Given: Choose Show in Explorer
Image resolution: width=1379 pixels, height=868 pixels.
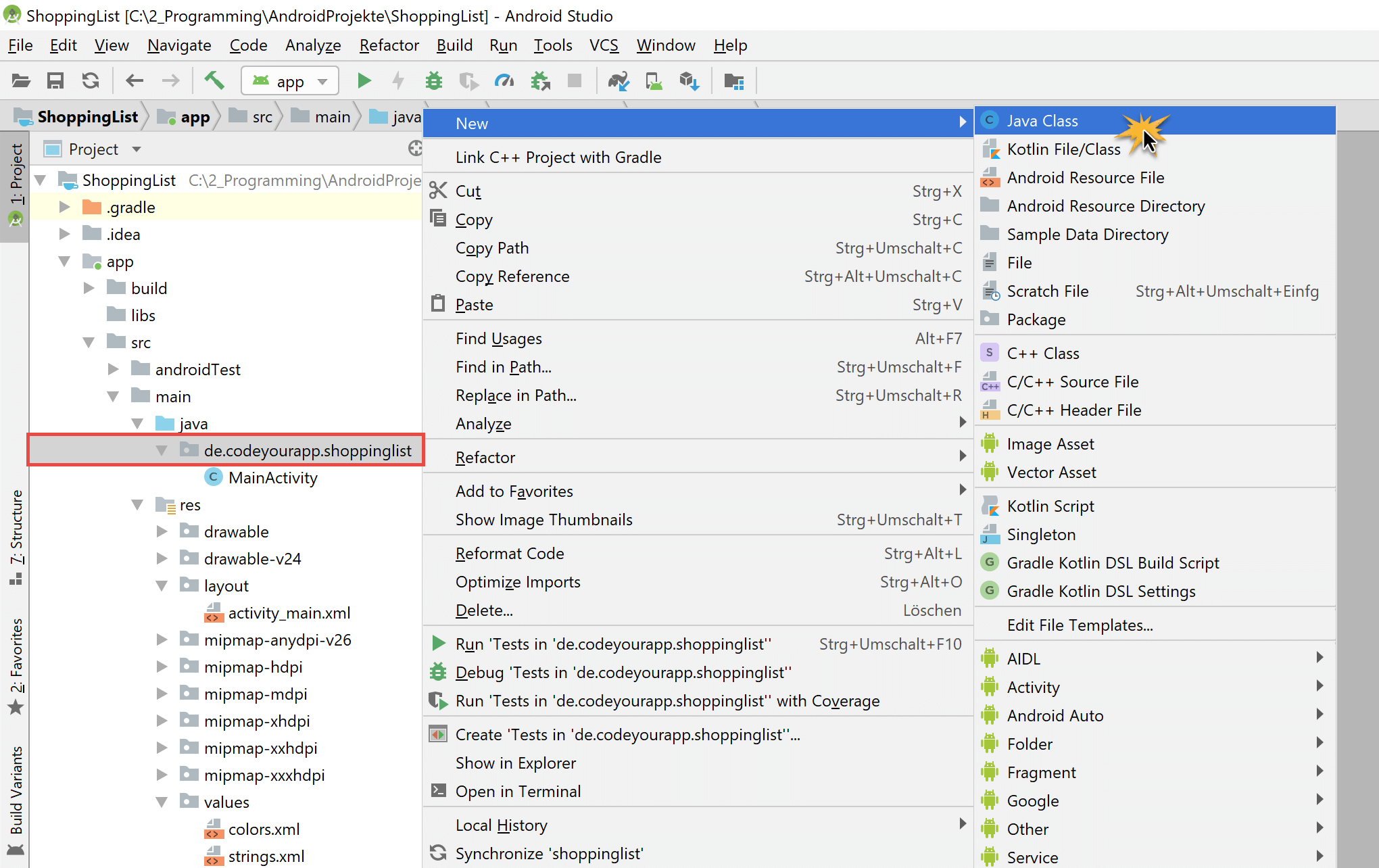Looking at the screenshot, I should 698,763.
